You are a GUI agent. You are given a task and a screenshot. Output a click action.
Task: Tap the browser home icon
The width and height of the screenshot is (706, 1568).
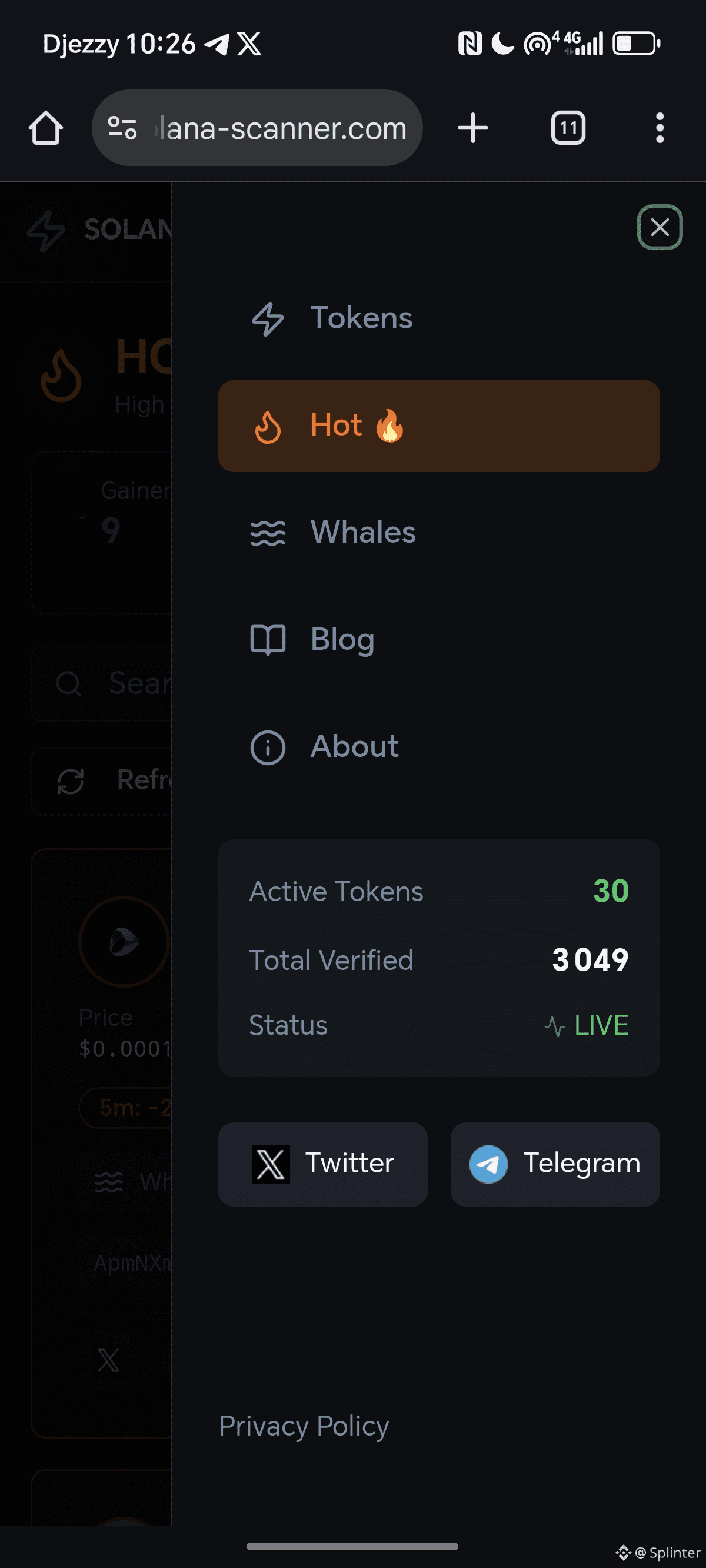click(x=46, y=128)
